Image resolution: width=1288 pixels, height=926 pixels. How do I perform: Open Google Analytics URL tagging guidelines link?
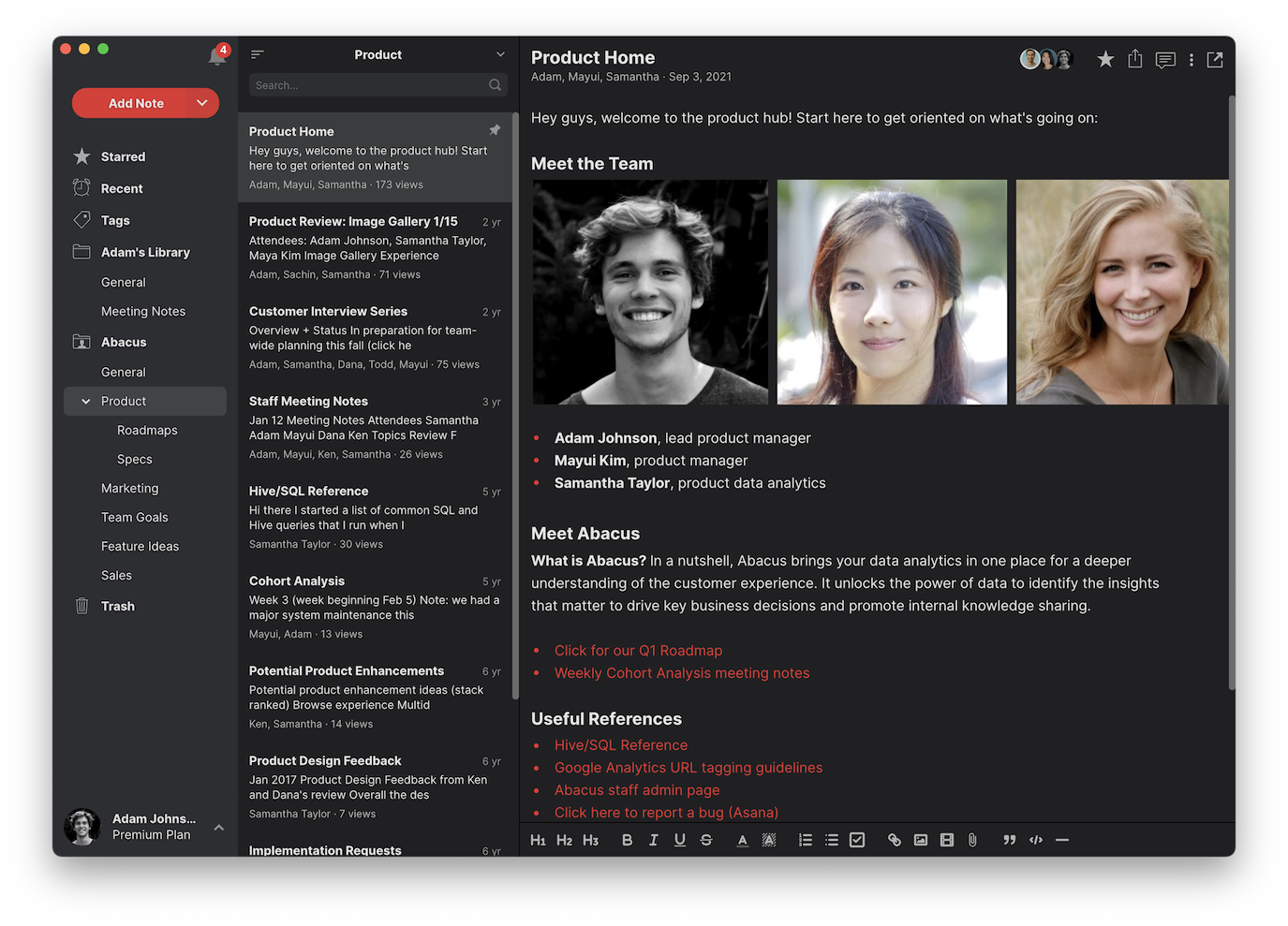coord(688,768)
